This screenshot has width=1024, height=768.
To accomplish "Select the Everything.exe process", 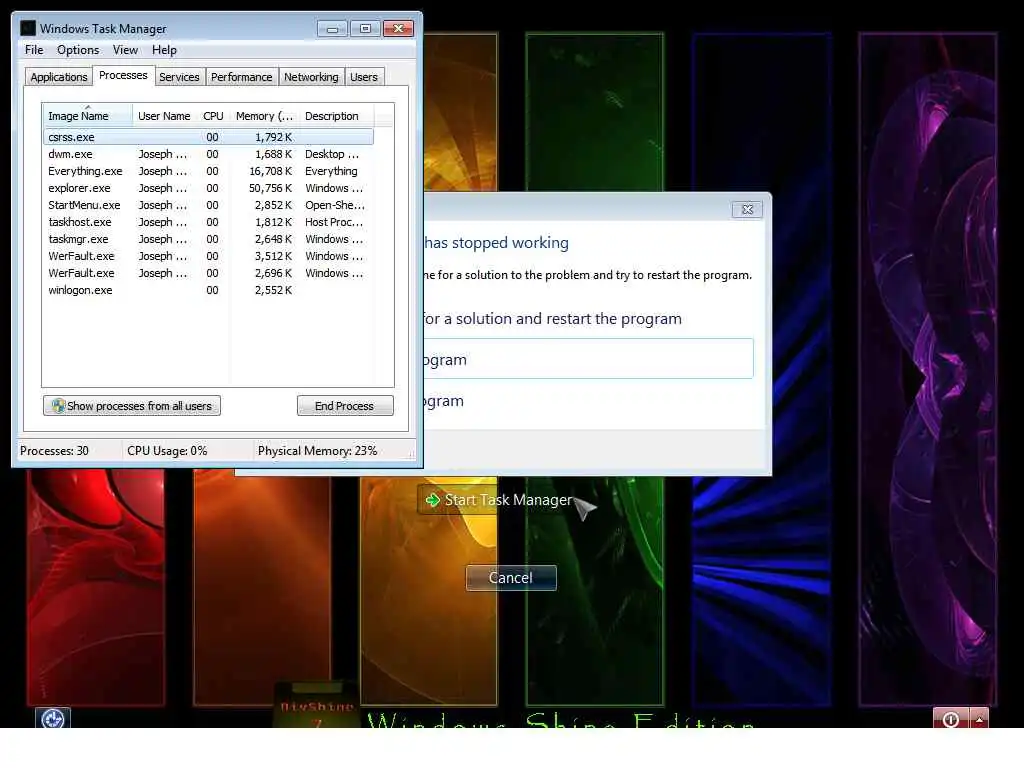I will click(208, 171).
